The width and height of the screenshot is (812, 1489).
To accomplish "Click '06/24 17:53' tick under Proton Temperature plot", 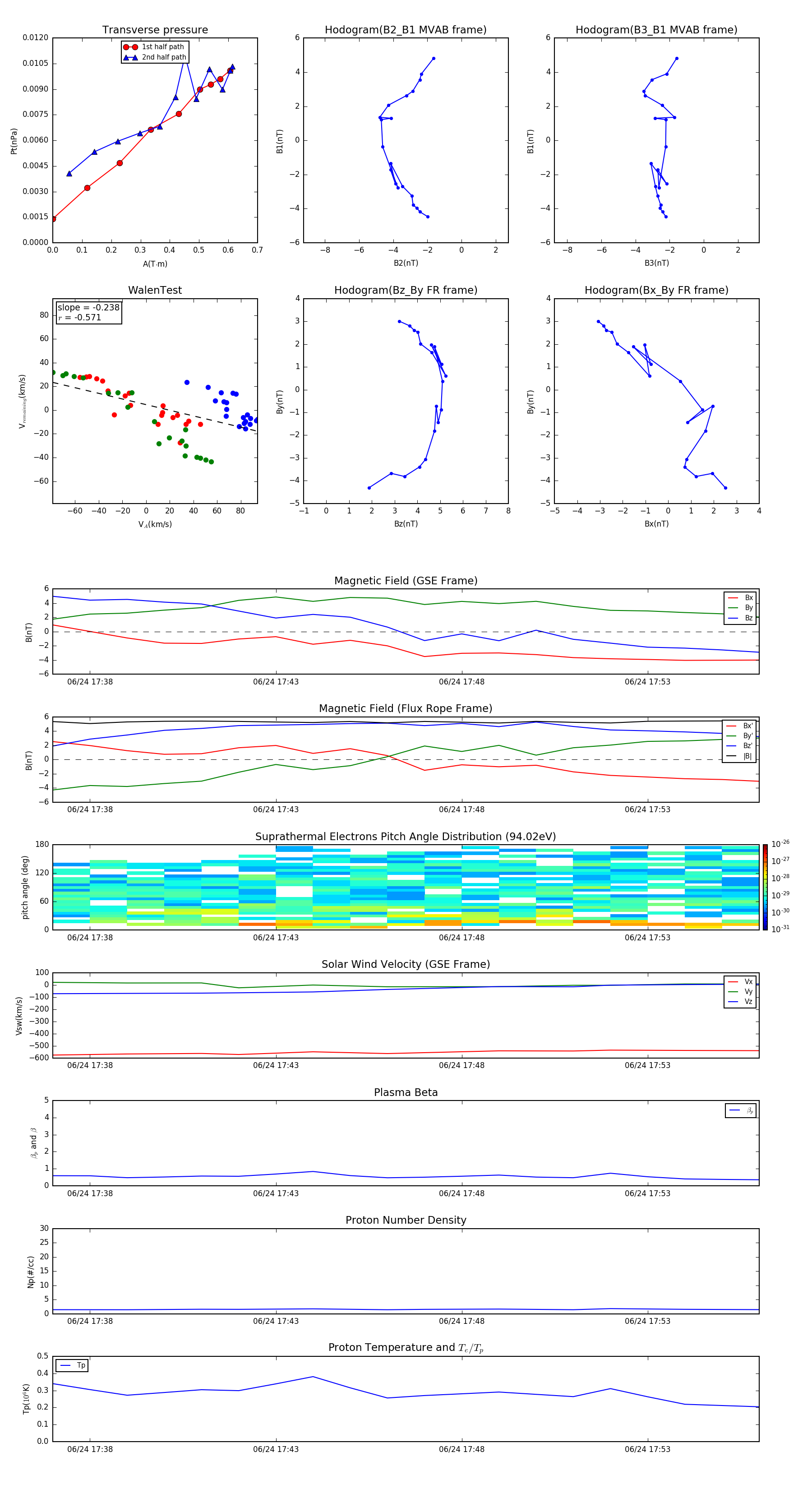I will [x=647, y=1449].
